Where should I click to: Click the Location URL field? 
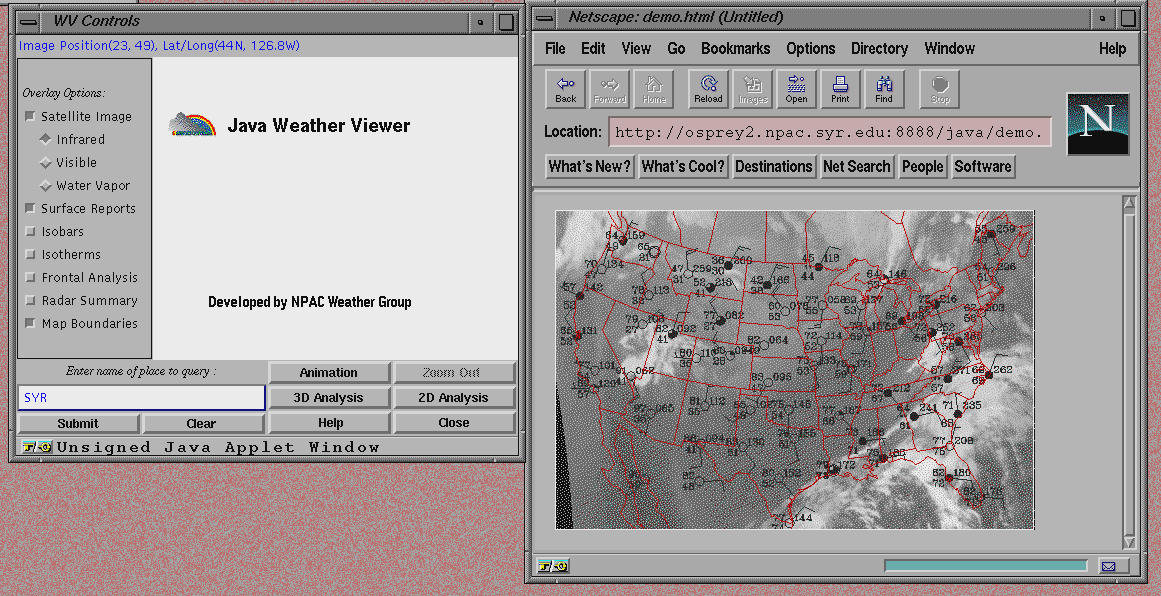coord(830,132)
